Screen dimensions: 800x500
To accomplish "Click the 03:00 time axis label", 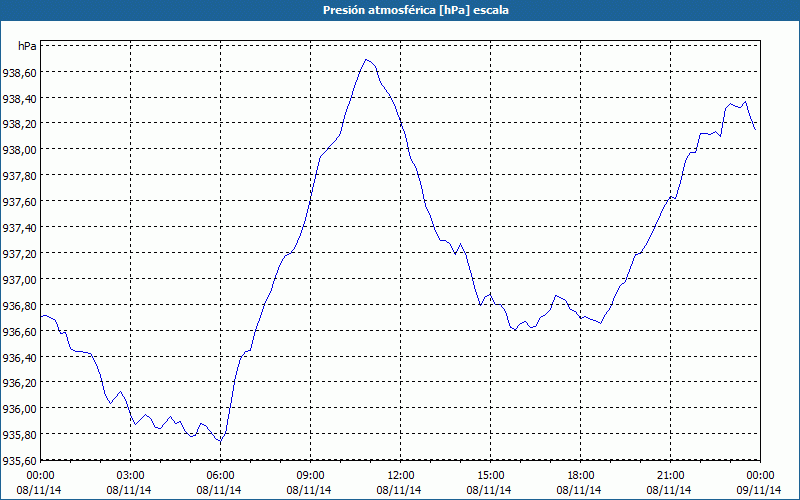I will (x=131, y=476).
